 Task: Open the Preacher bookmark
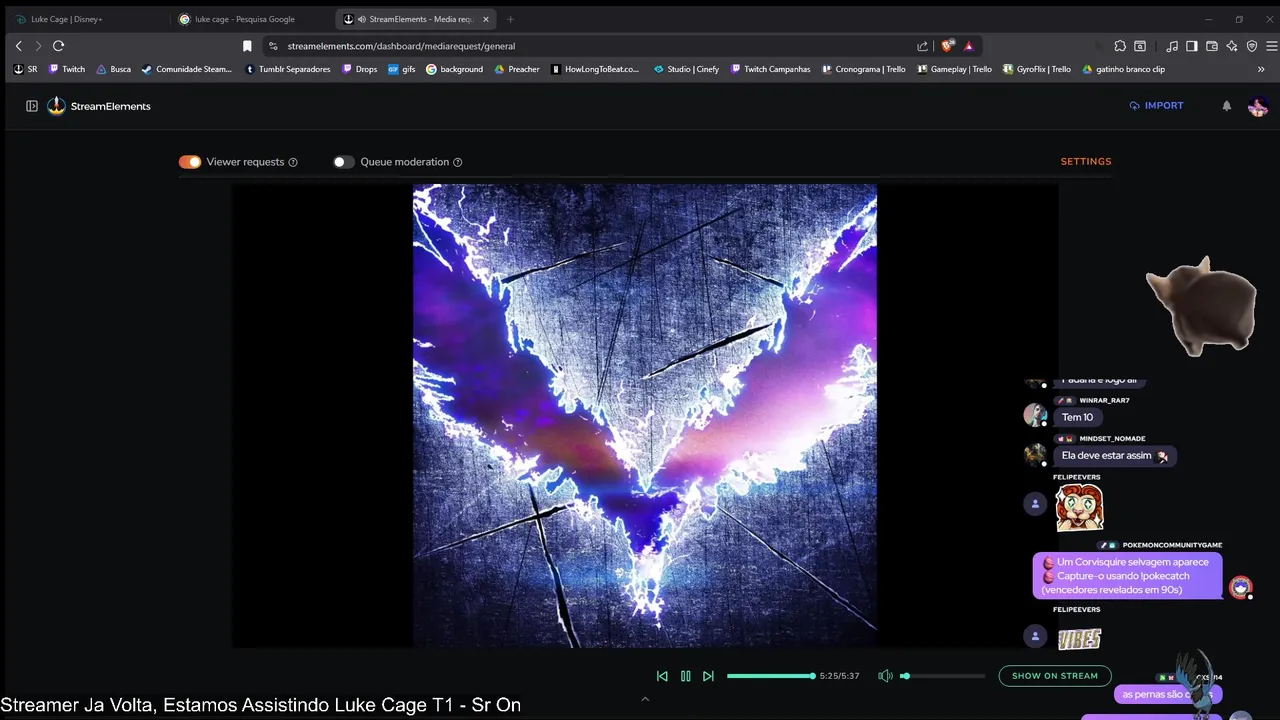click(x=517, y=70)
